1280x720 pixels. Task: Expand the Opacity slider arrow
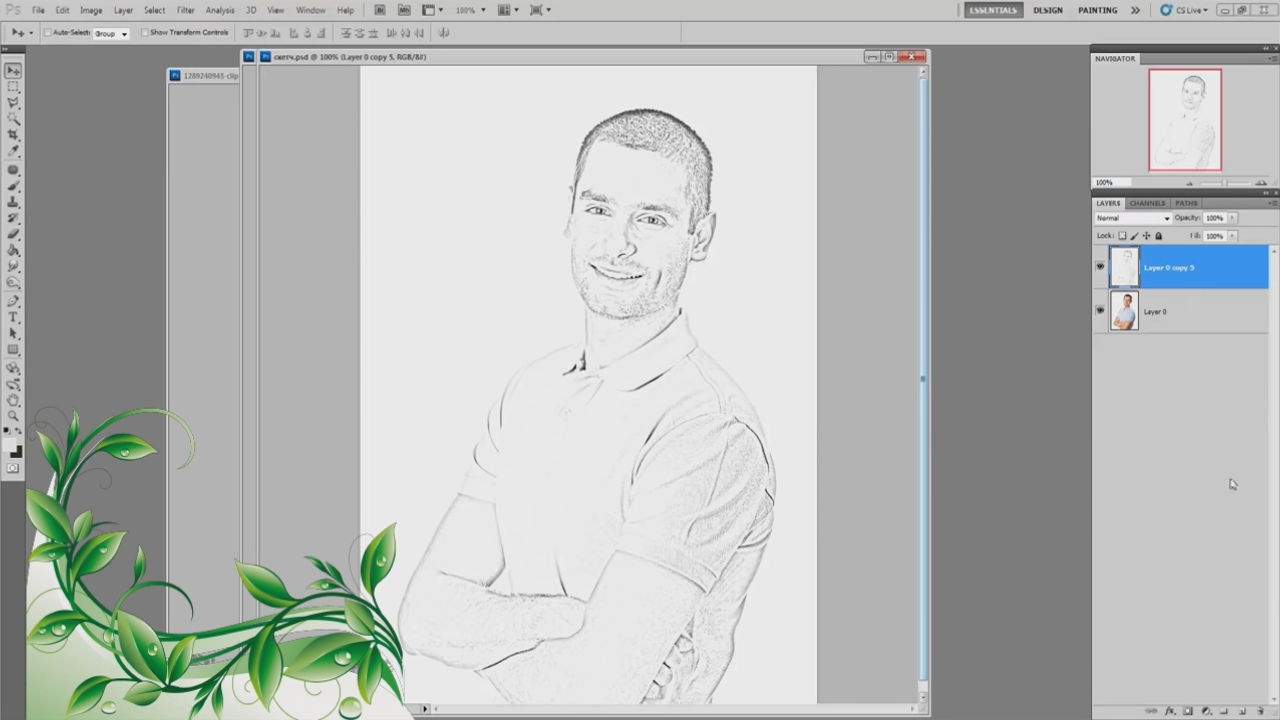(1232, 218)
